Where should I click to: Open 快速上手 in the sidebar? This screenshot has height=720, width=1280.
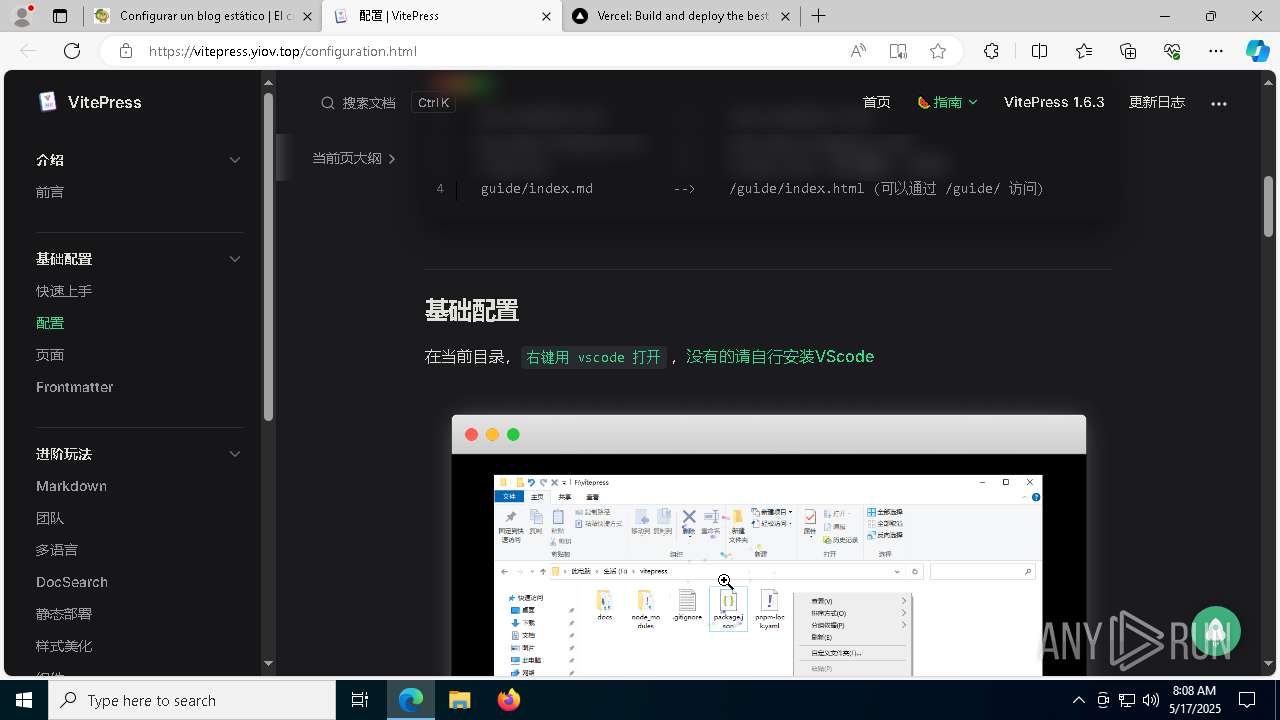(64, 291)
